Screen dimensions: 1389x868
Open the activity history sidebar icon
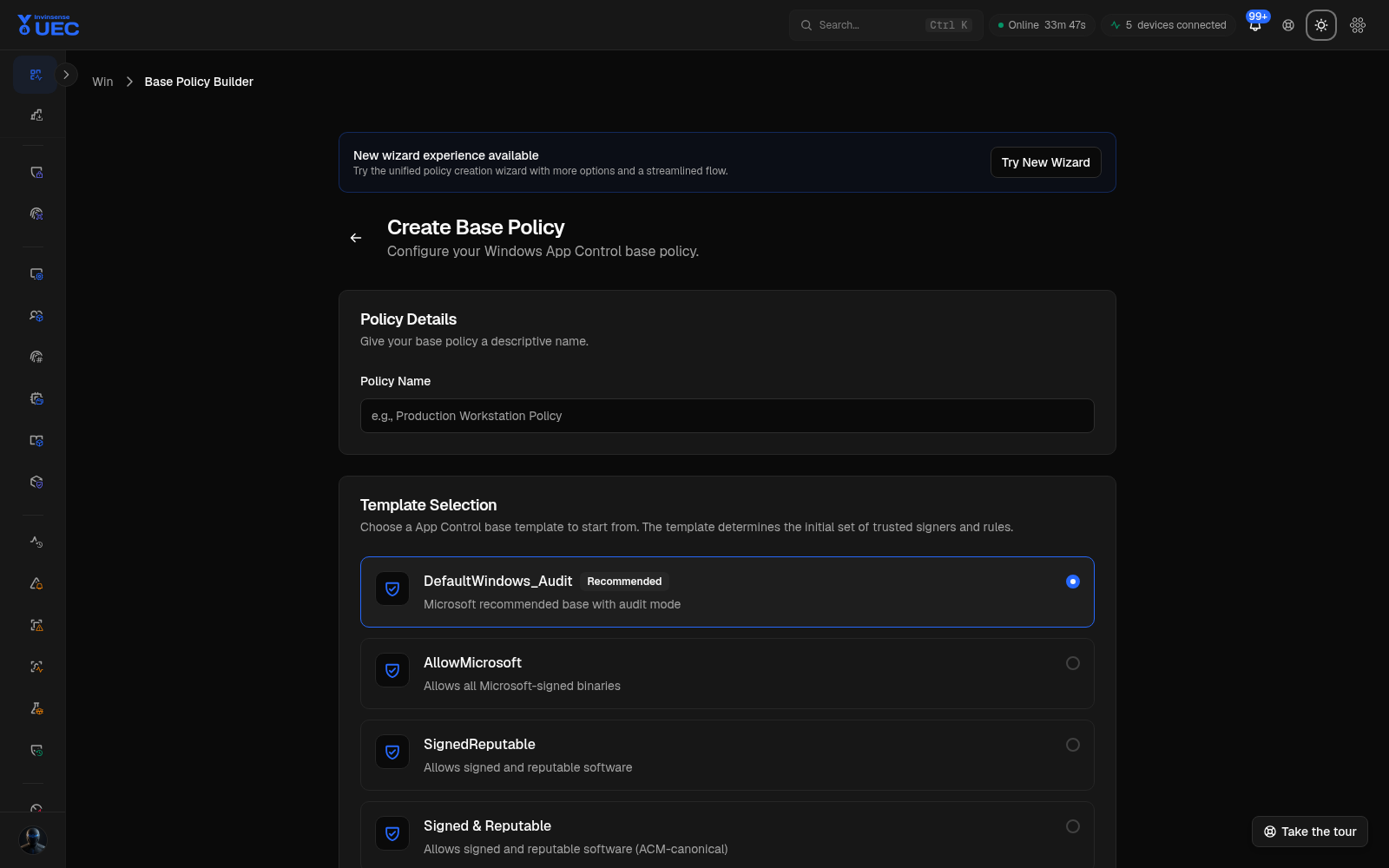tap(36, 542)
